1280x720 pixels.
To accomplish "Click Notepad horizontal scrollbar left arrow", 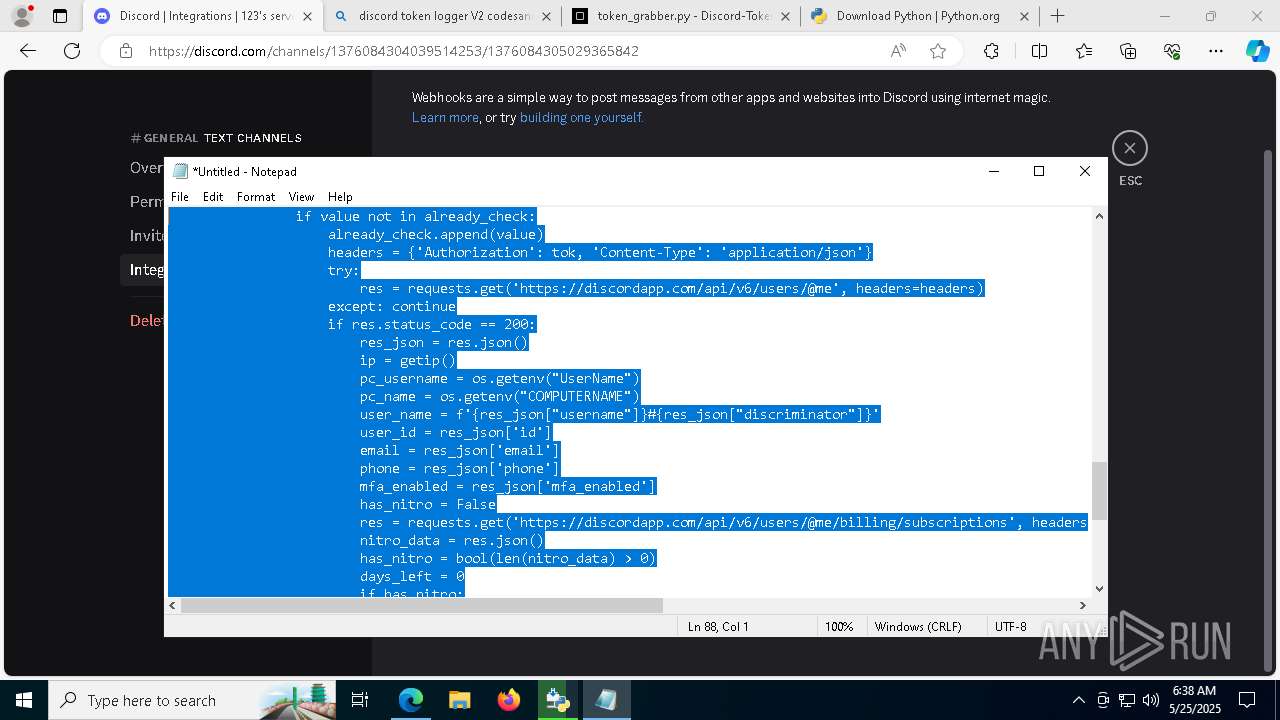I will pos(172,605).
